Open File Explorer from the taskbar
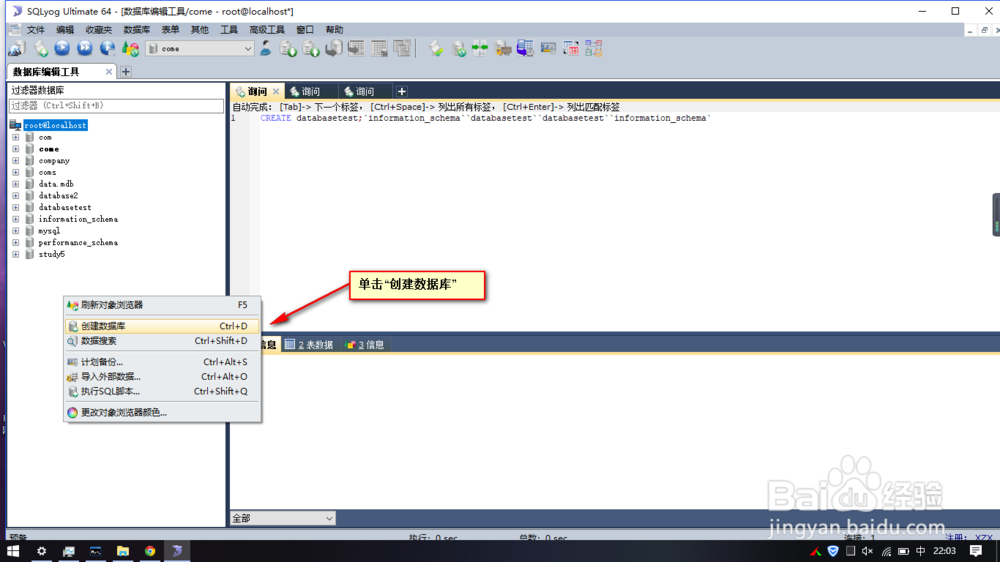 (x=122, y=551)
